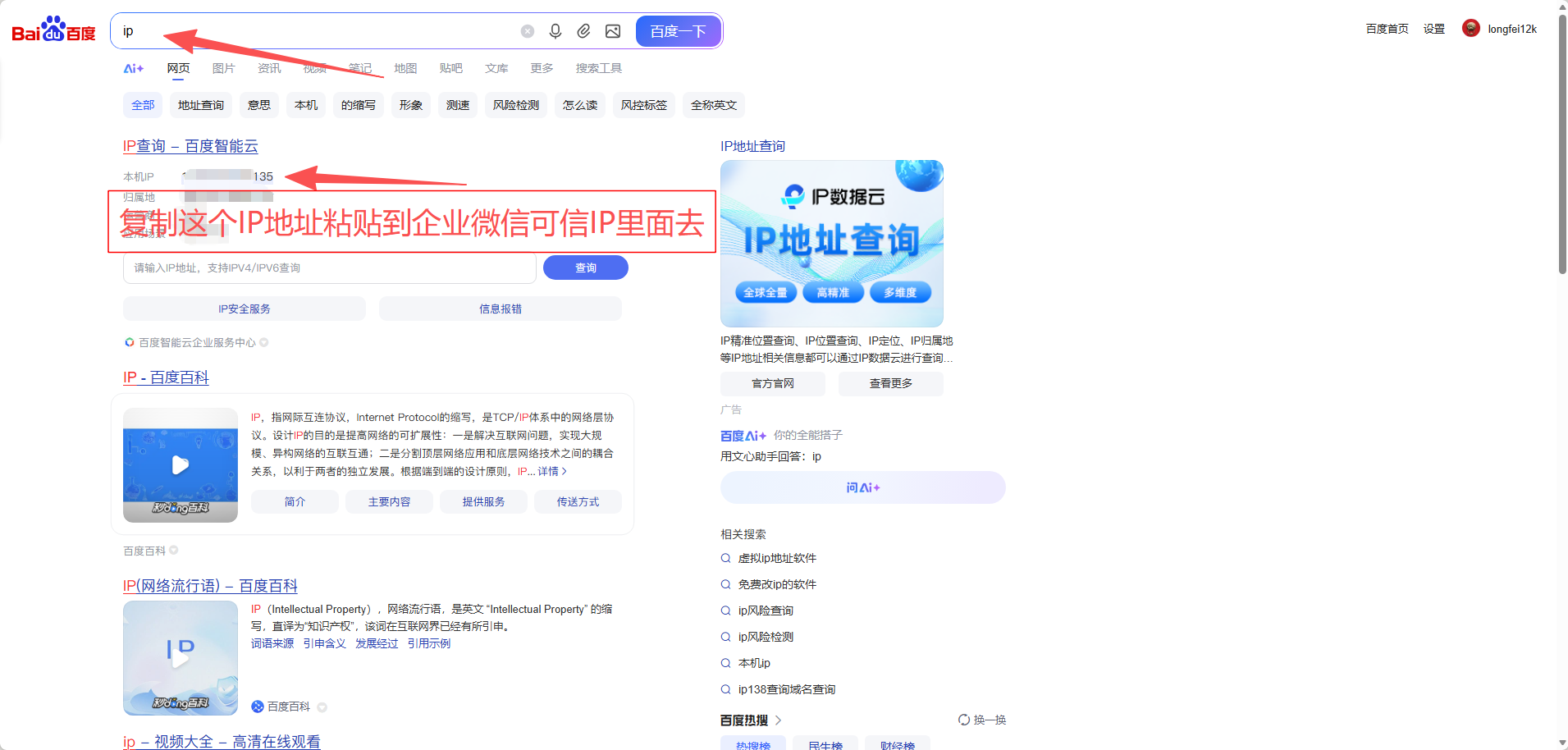Switch to the 网页 tab

[x=178, y=68]
